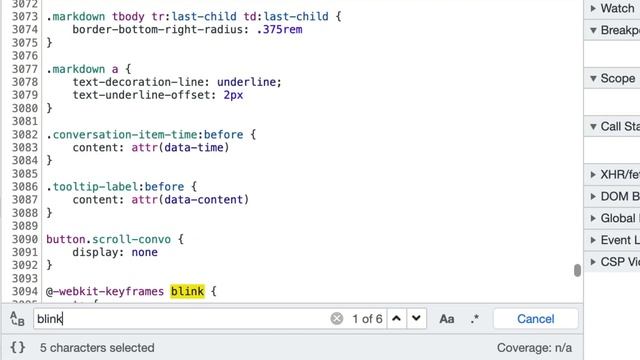Expand the XHR/fetch Breakpoints section
Image resolution: width=640 pixels, height=360 pixels.
click(x=612, y=175)
